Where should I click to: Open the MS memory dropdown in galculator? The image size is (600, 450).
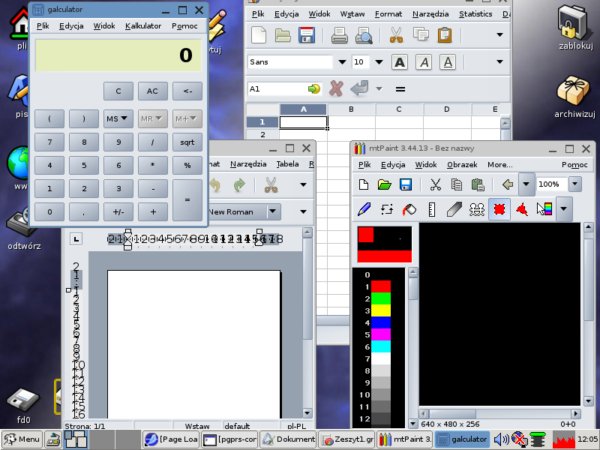click(x=118, y=119)
